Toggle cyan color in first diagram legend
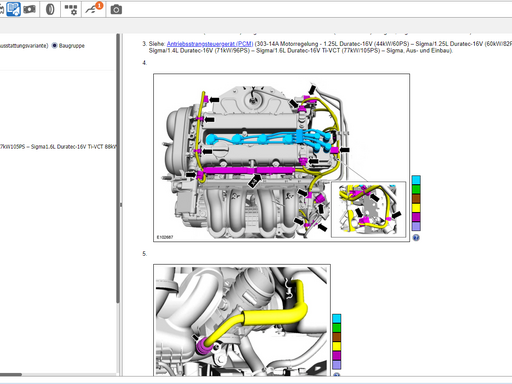 pyautogui.click(x=416, y=180)
